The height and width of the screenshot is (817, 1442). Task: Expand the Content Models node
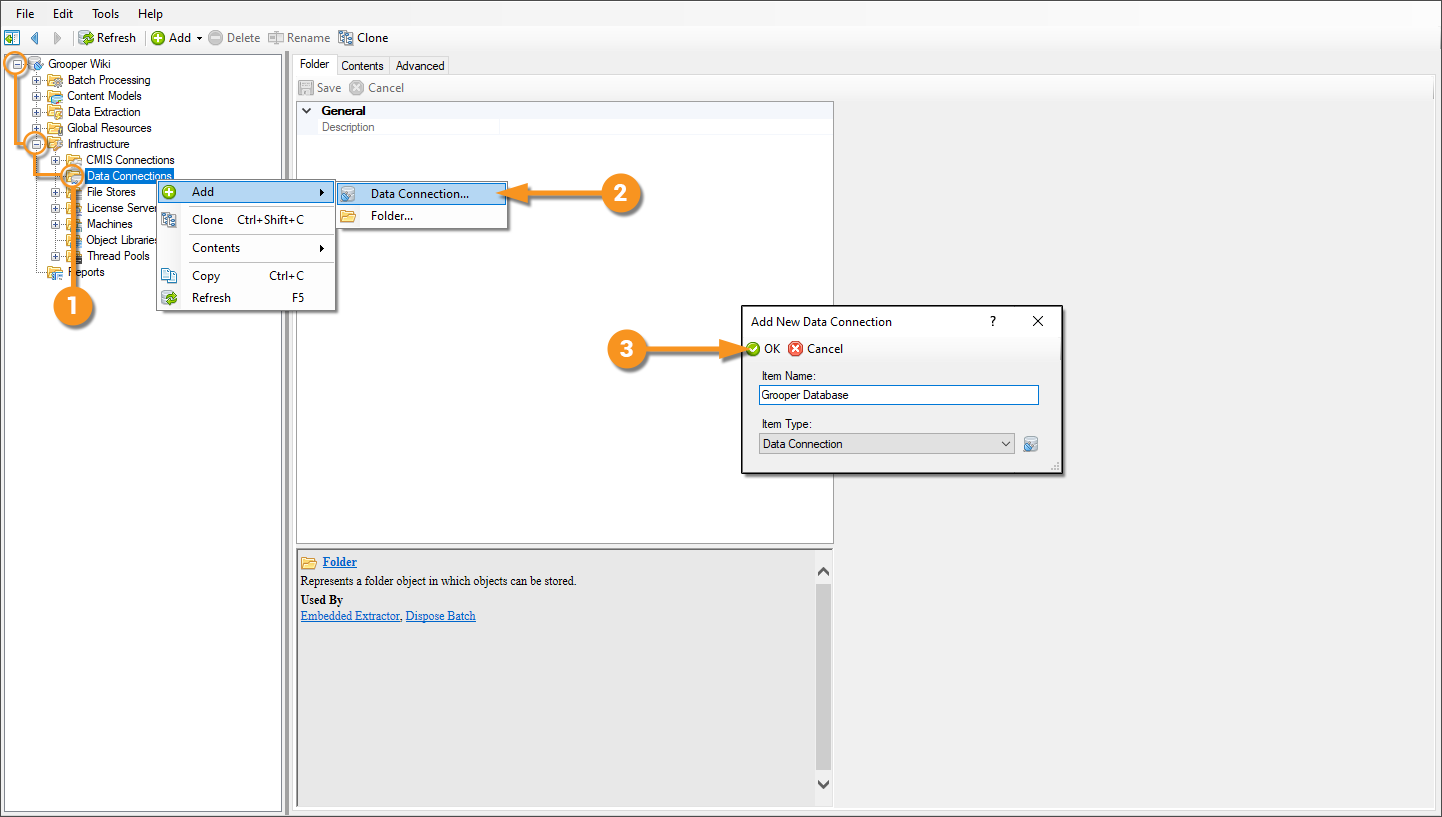[x=37, y=96]
